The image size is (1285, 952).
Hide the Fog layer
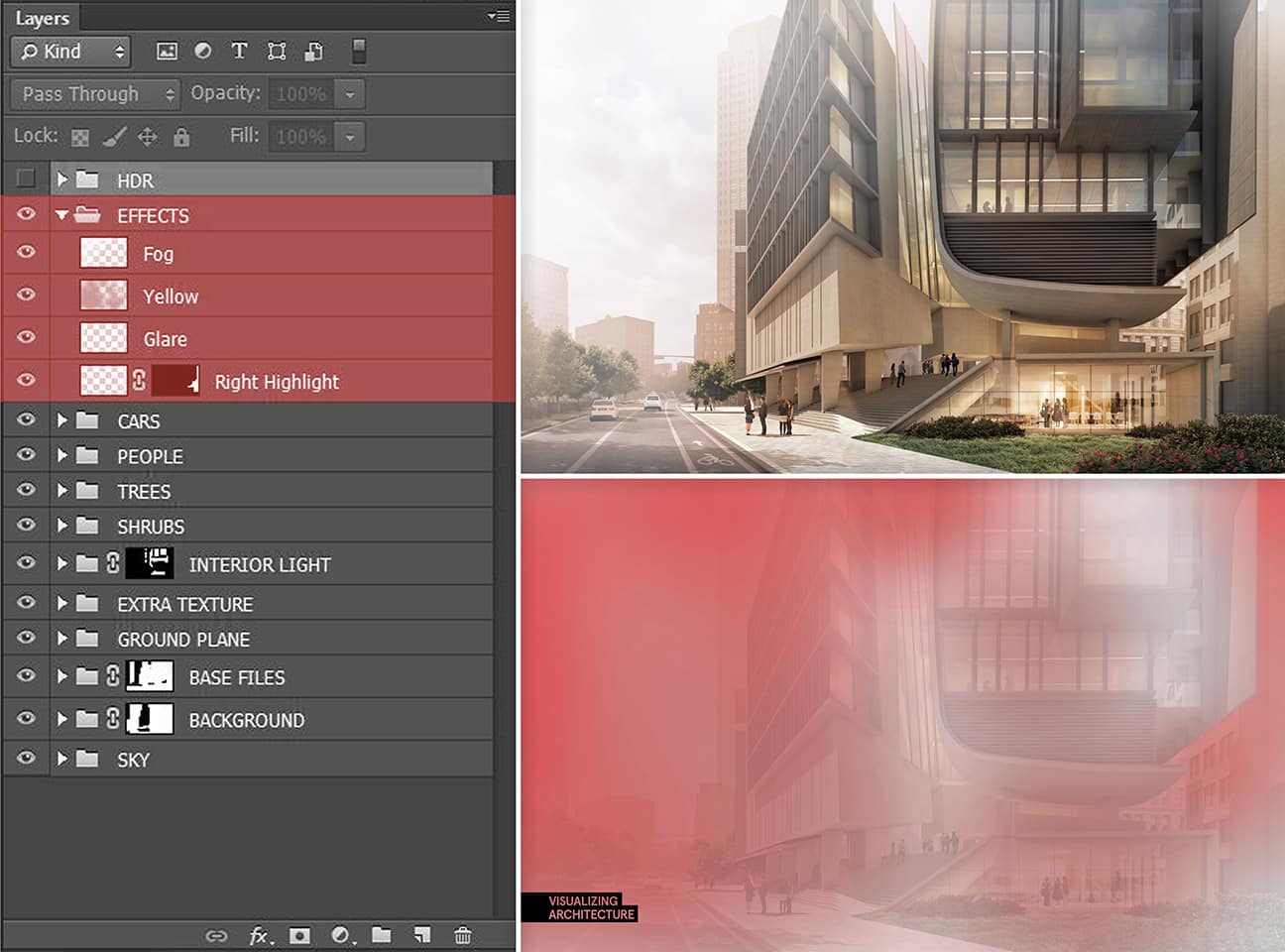(x=26, y=252)
